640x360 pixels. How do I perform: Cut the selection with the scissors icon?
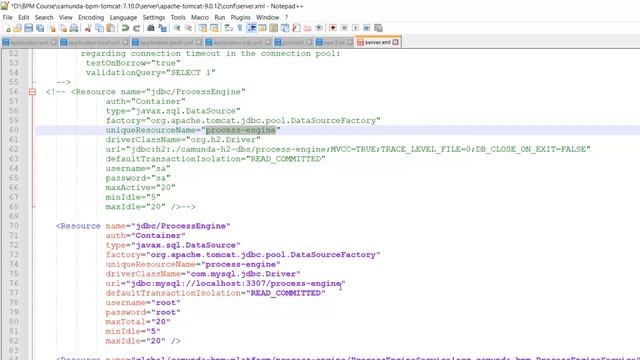click(88, 28)
